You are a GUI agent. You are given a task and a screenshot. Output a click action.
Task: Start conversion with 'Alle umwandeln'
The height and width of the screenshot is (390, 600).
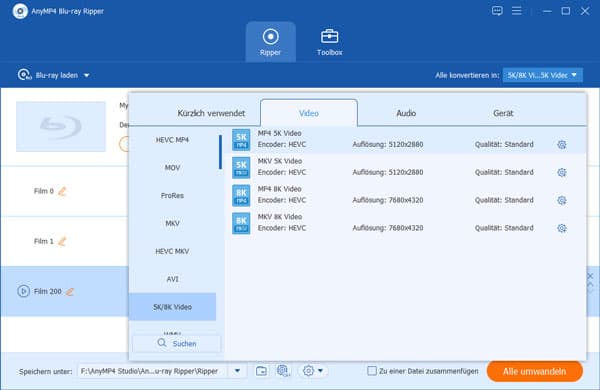tap(535, 371)
